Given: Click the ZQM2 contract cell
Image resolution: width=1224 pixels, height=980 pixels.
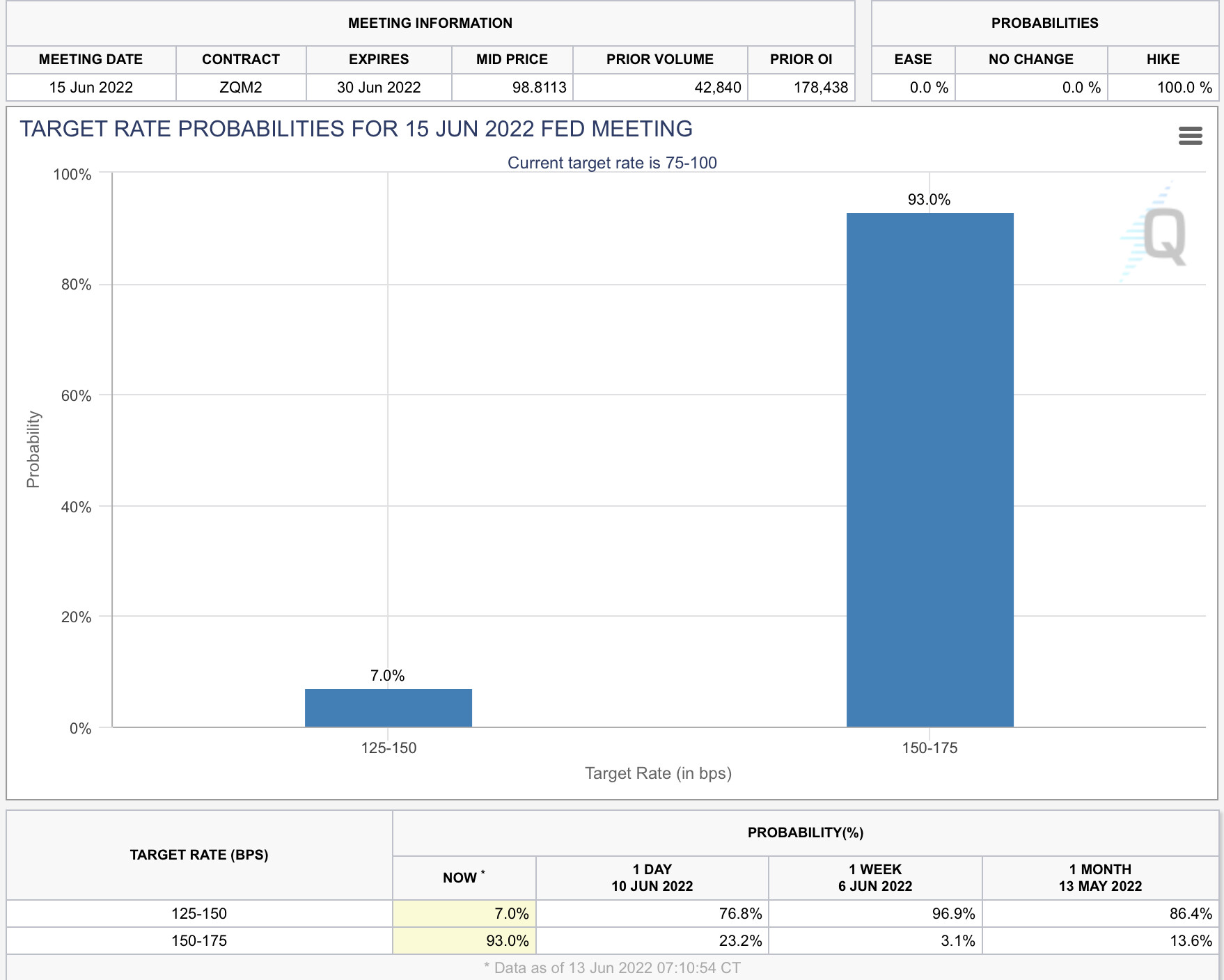Looking at the screenshot, I should click(x=241, y=88).
